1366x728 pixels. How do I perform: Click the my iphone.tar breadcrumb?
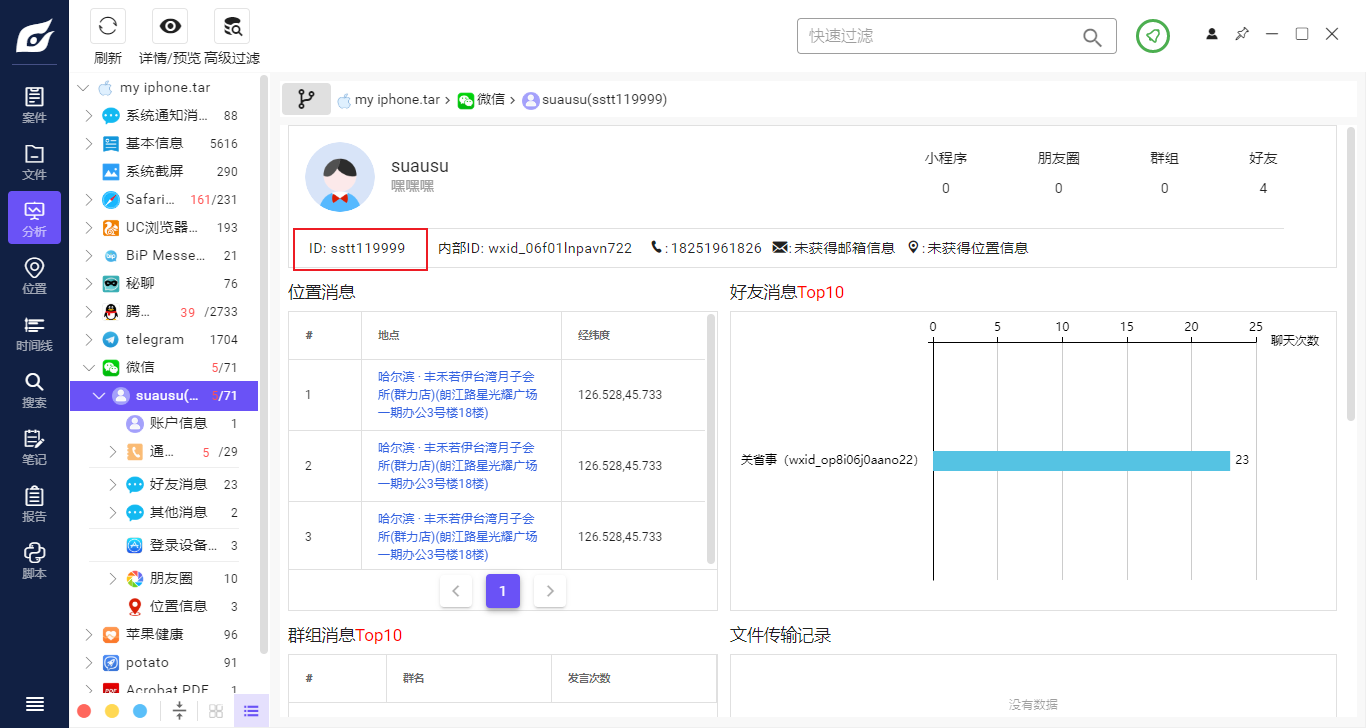coord(397,100)
